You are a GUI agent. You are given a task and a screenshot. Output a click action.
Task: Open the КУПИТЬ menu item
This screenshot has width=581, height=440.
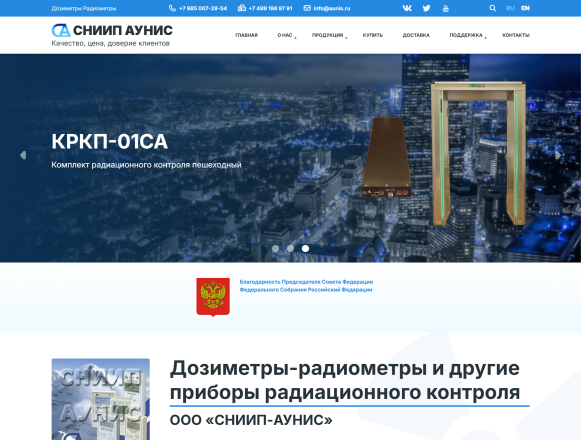point(373,35)
